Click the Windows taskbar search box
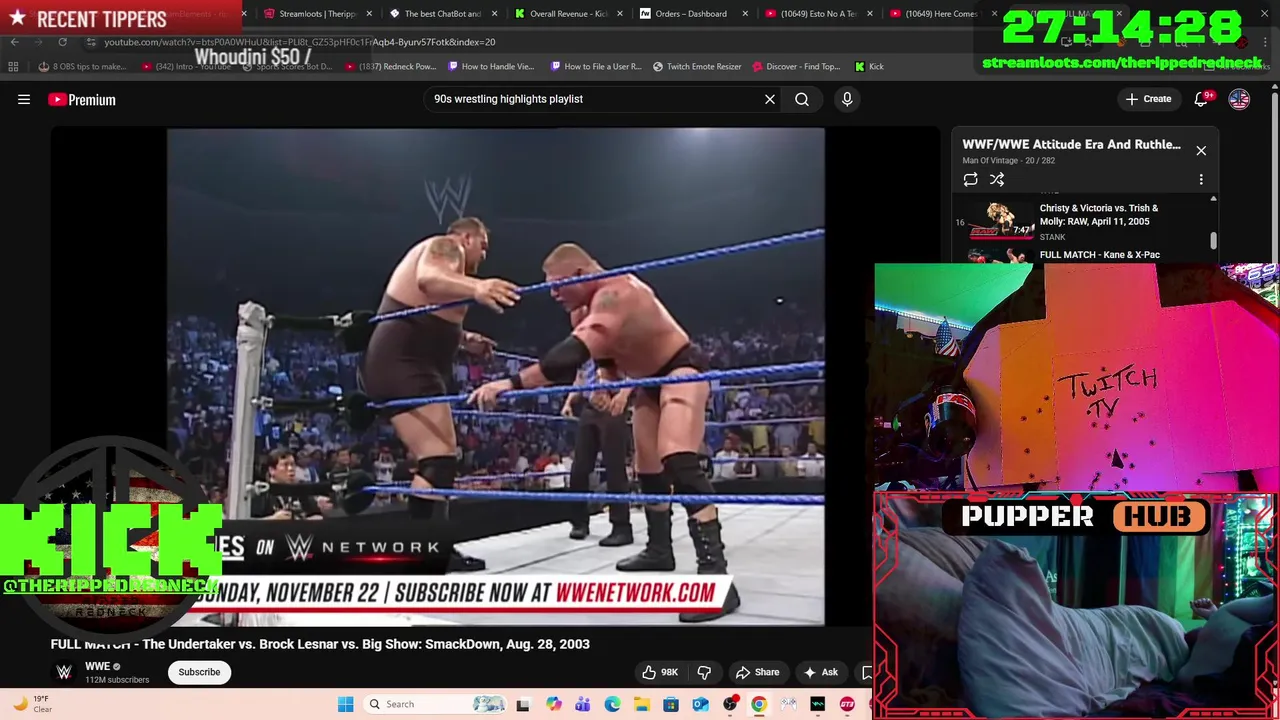The height and width of the screenshot is (720, 1280). [x=434, y=704]
